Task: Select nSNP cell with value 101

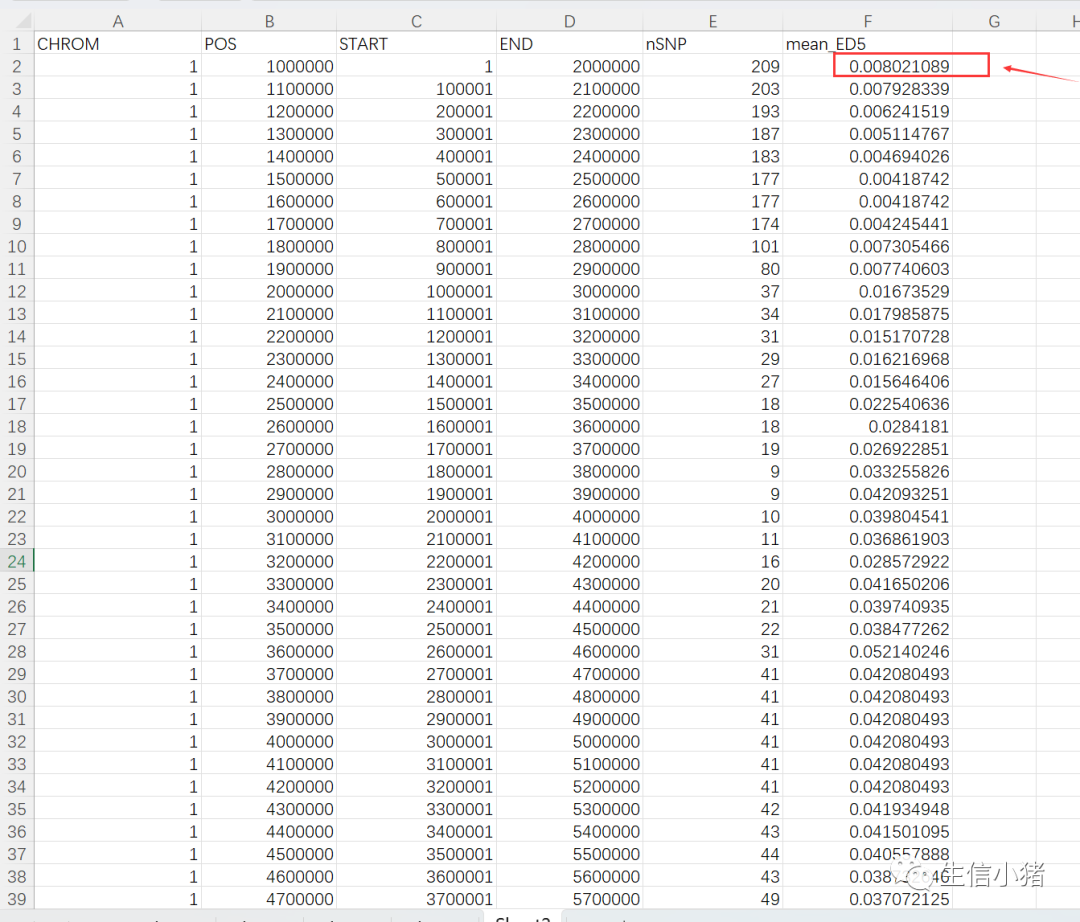Action: click(x=713, y=247)
